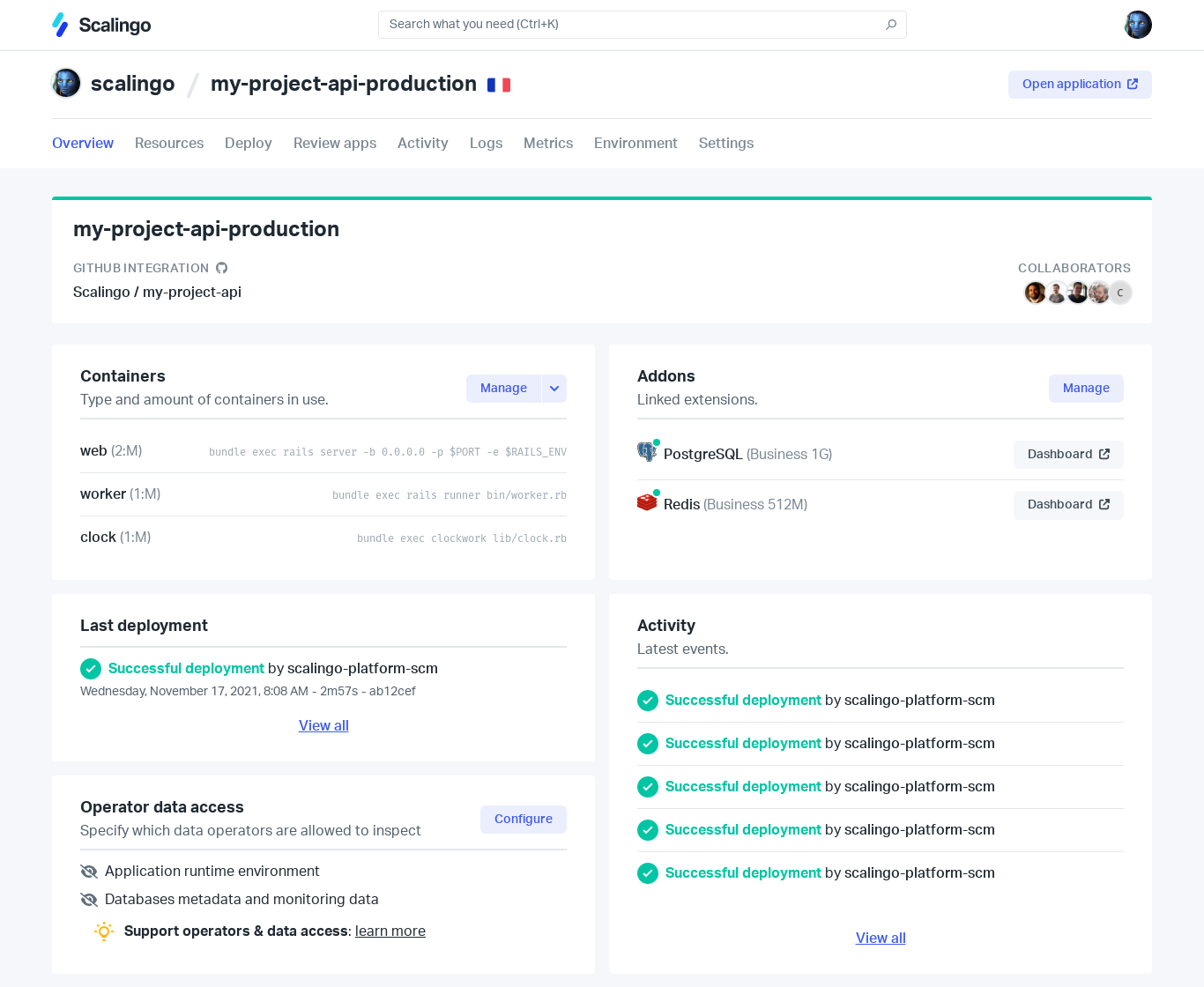The image size is (1204, 987).
Task: Toggle Databases metadata visibility eye icon
Action: pyautogui.click(x=89, y=900)
